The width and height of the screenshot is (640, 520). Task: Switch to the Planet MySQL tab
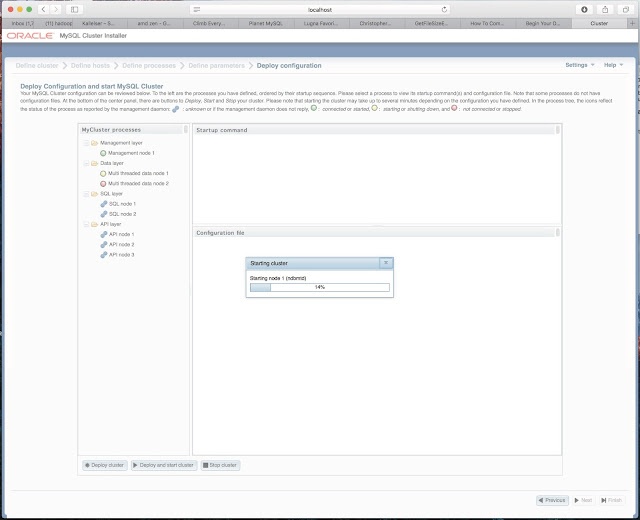coord(265,23)
